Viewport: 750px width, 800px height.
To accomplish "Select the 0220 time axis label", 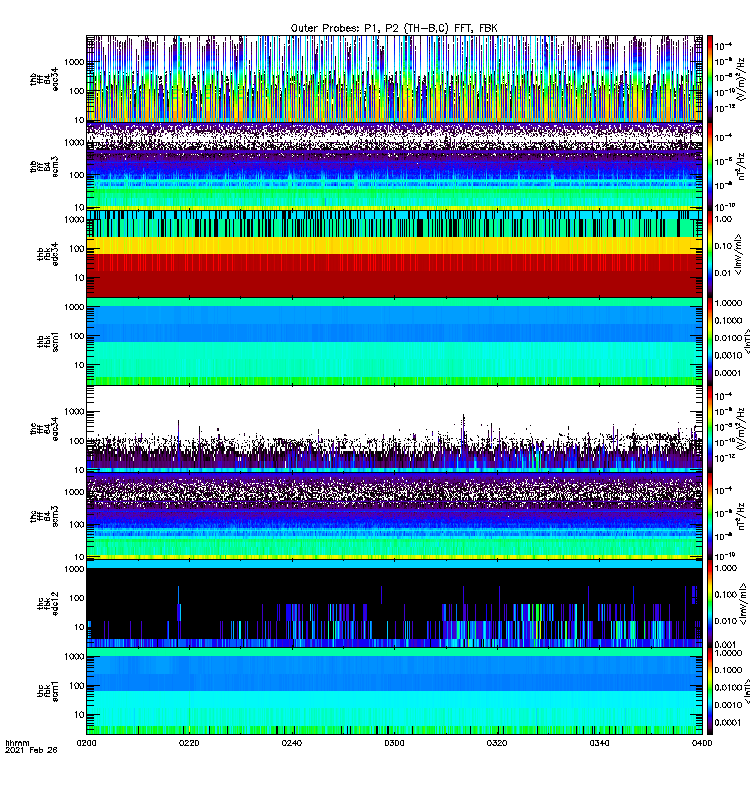I will pyautogui.click(x=189, y=743).
